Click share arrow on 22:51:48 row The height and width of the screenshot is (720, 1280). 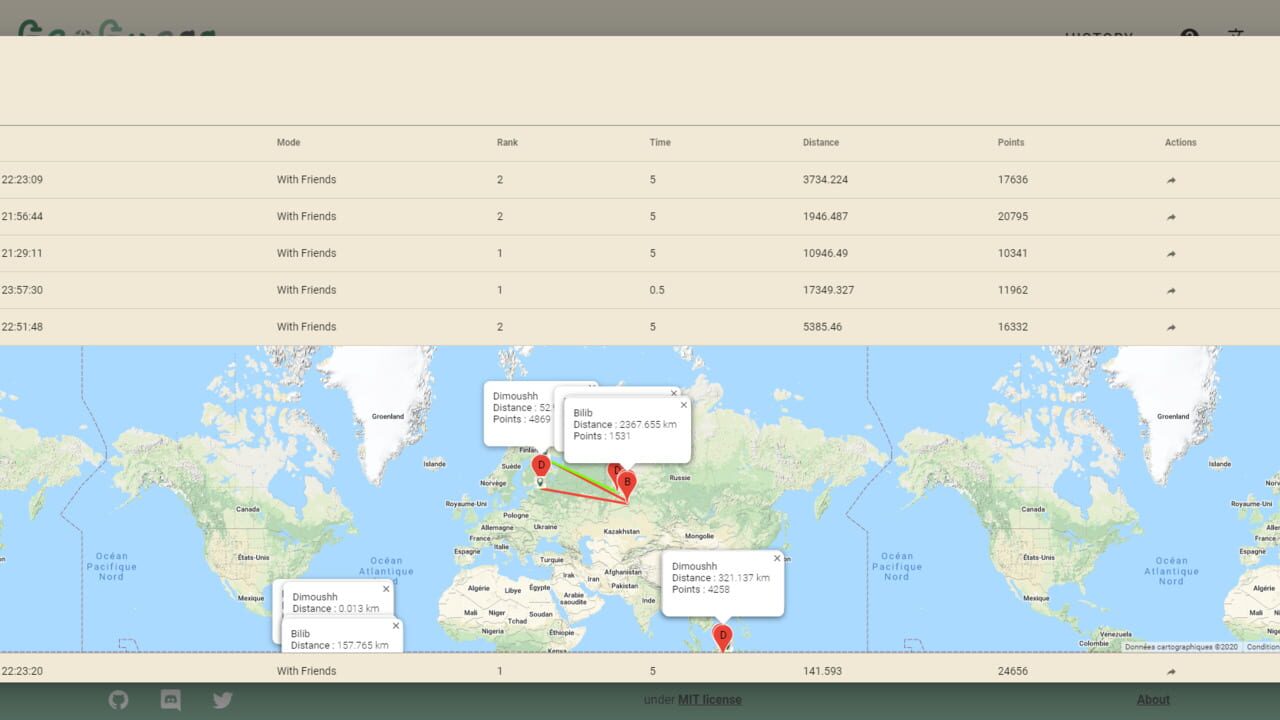click(1171, 327)
